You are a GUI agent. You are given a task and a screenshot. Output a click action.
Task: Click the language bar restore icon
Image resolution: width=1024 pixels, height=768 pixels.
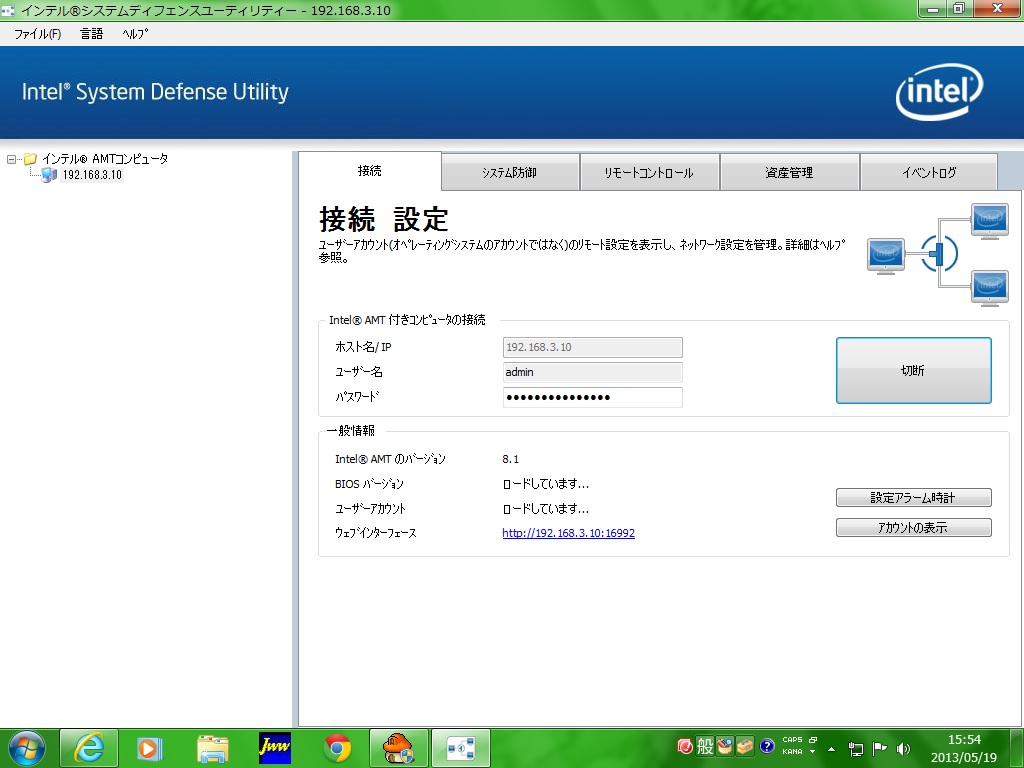coord(813,740)
